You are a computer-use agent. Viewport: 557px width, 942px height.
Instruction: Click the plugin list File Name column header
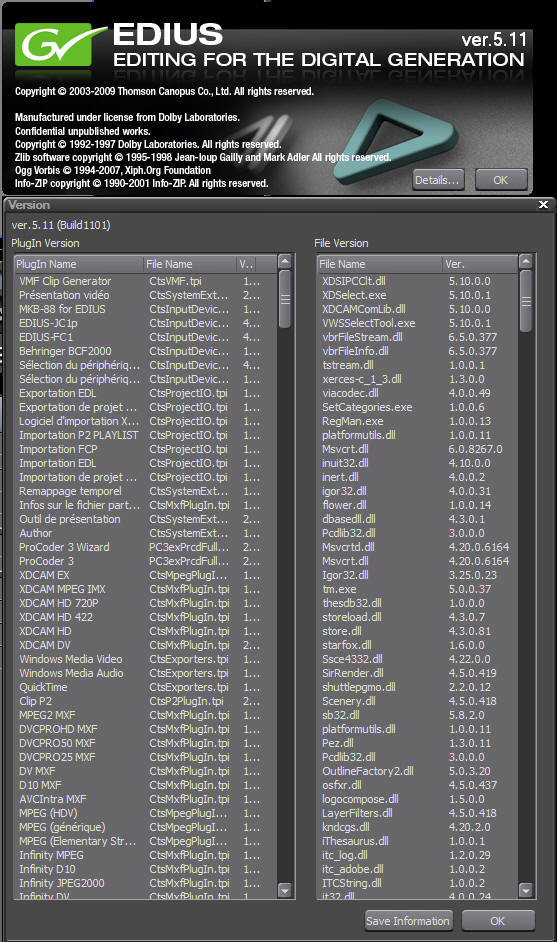[190, 264]
